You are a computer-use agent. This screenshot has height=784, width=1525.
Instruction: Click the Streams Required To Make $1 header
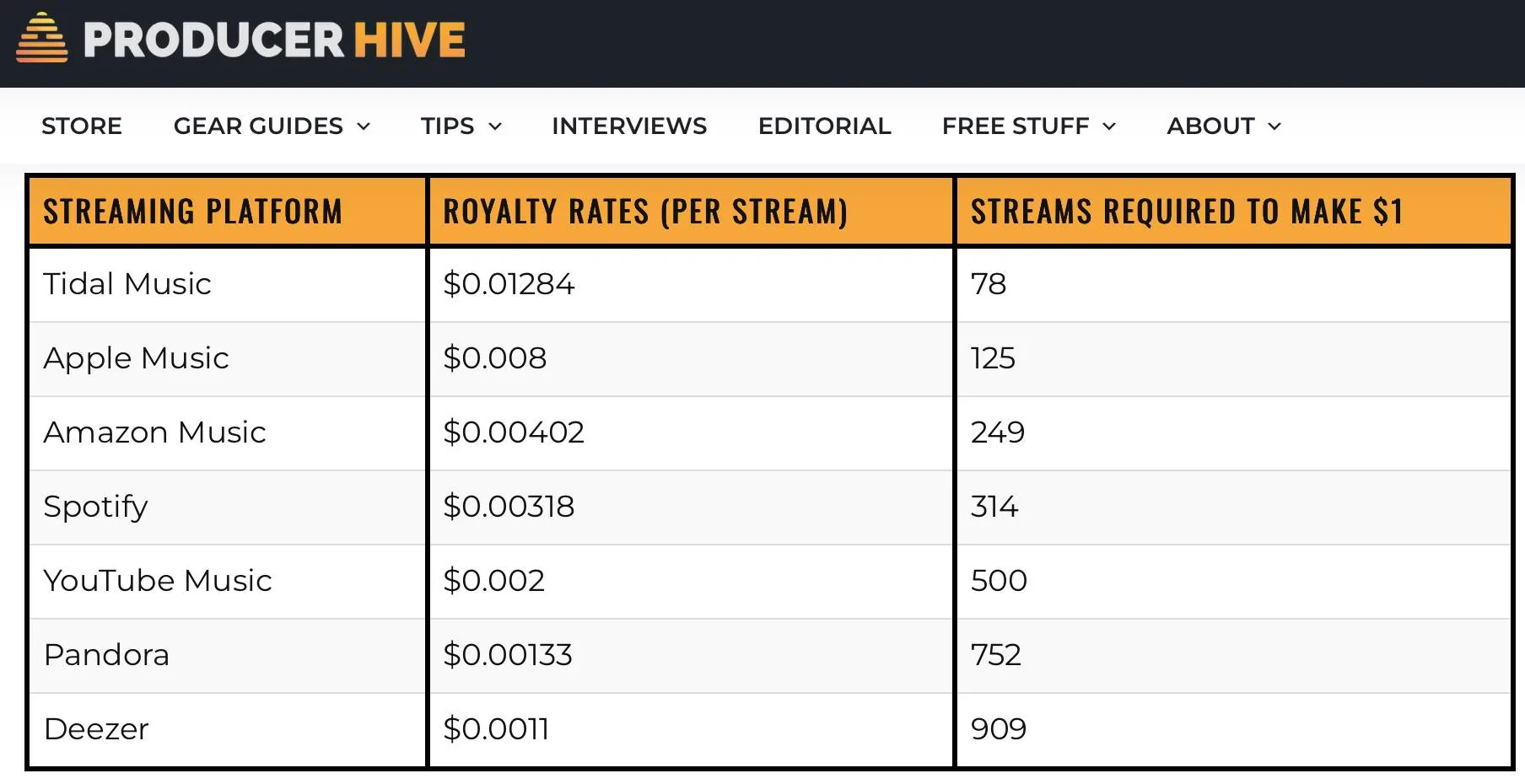[x=1233, y=211]
